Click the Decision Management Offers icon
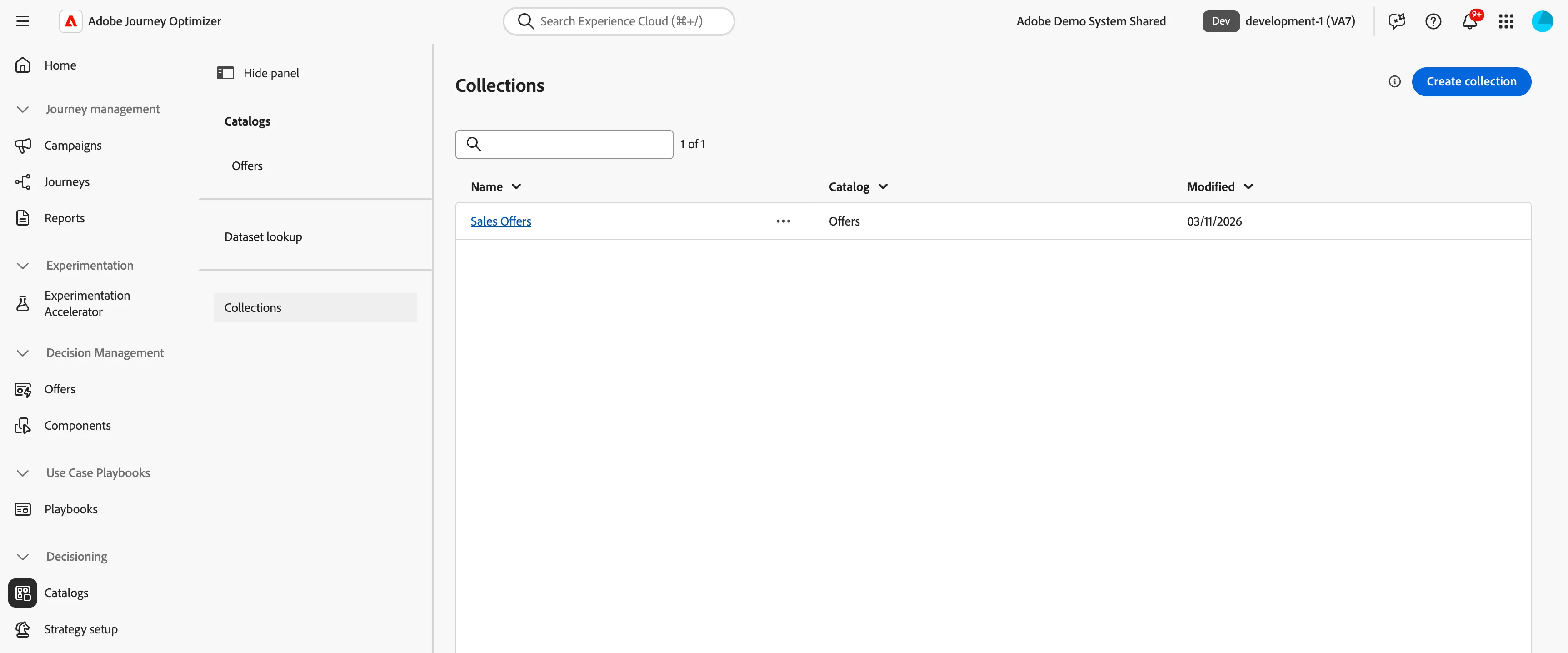This screenshot has width=1568, height=653. tap(23, 389)
